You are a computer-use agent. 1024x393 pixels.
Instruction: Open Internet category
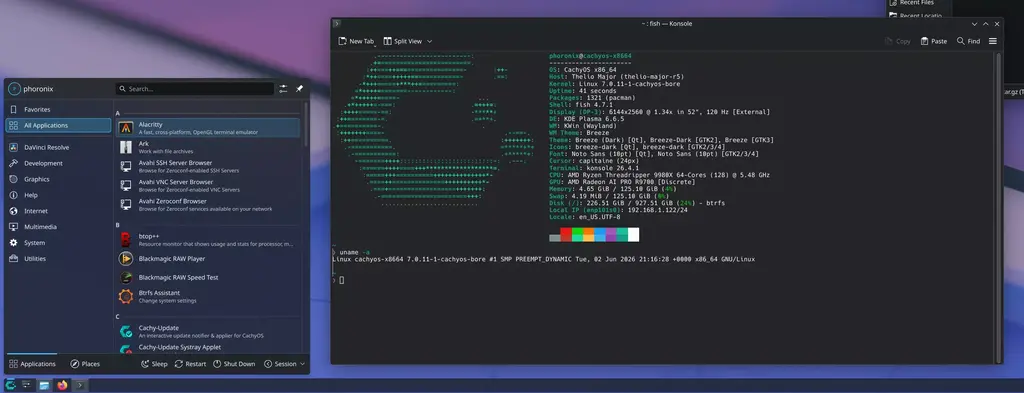point(58,211)
